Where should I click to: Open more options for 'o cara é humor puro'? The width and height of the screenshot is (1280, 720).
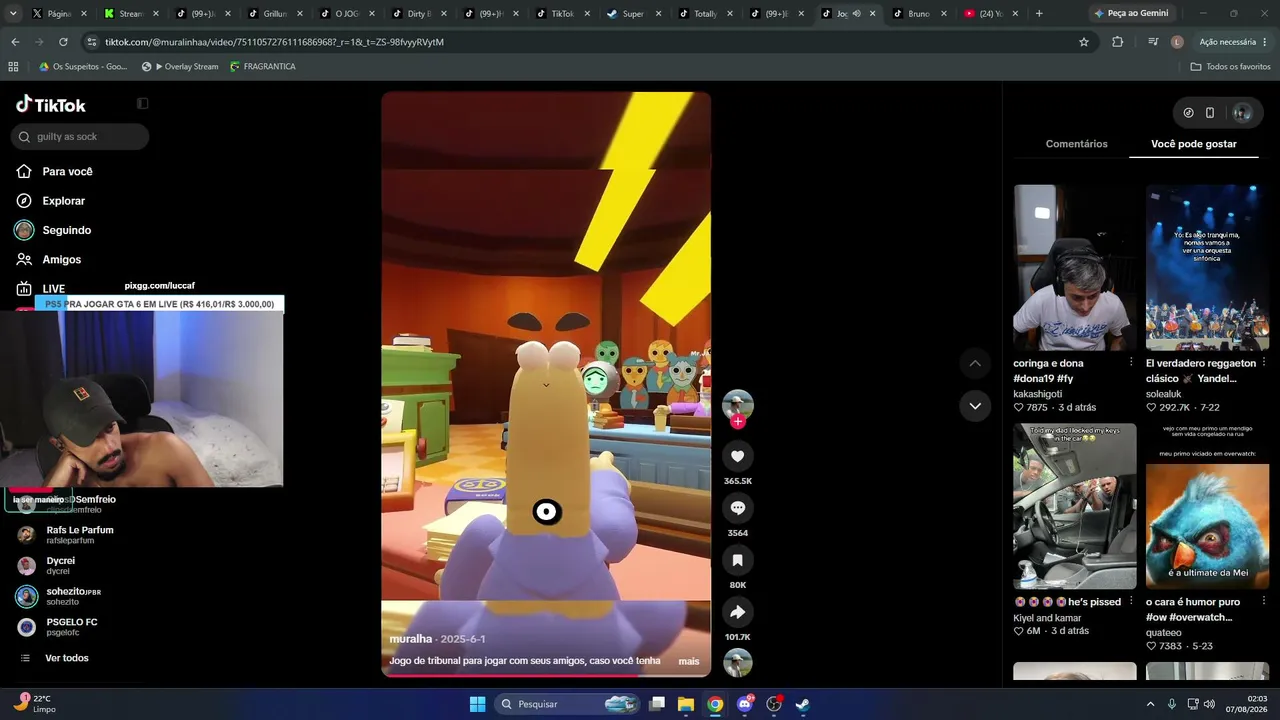tap(1264, 601)
